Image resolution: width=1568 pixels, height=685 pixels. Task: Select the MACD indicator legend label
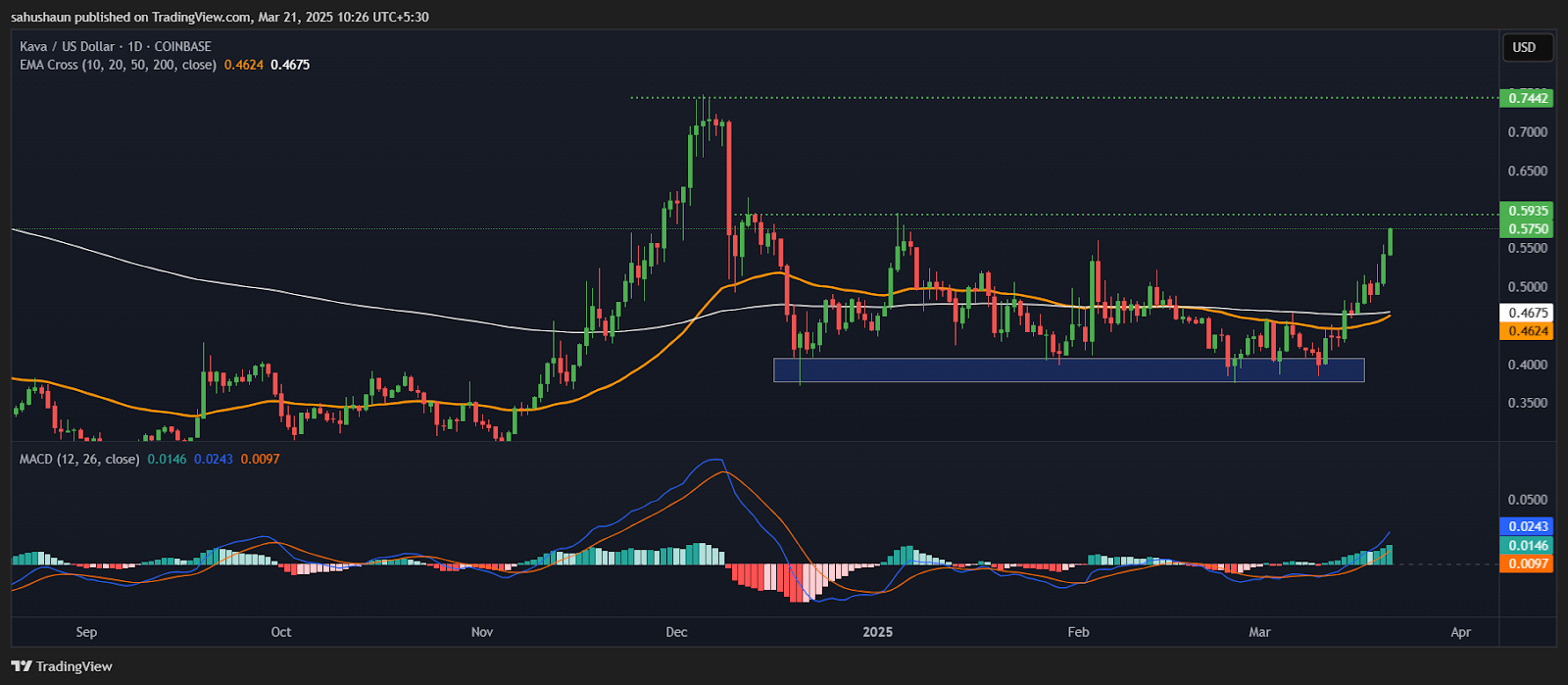coord(78,459)
